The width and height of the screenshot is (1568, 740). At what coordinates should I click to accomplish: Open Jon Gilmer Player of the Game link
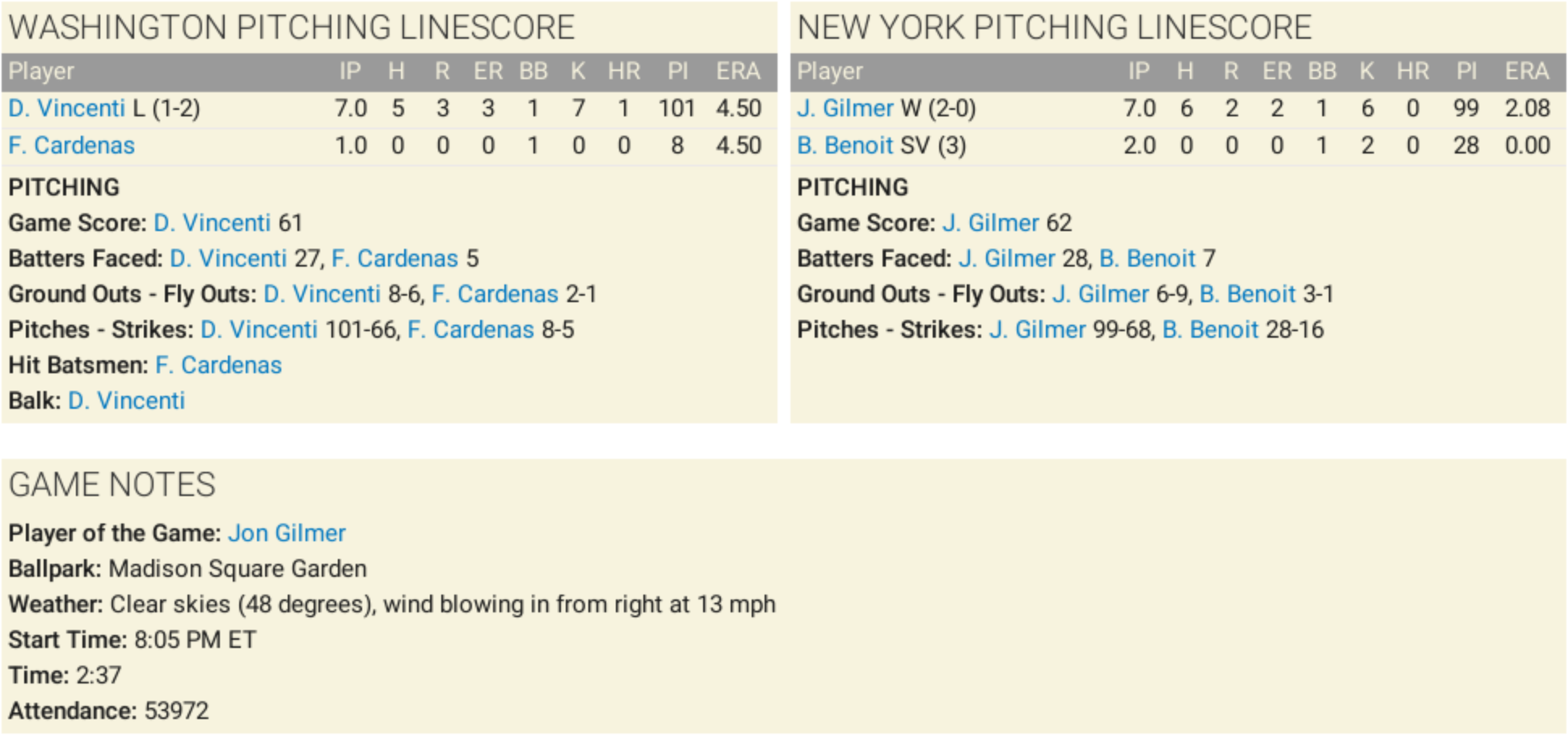coord(287,533)
